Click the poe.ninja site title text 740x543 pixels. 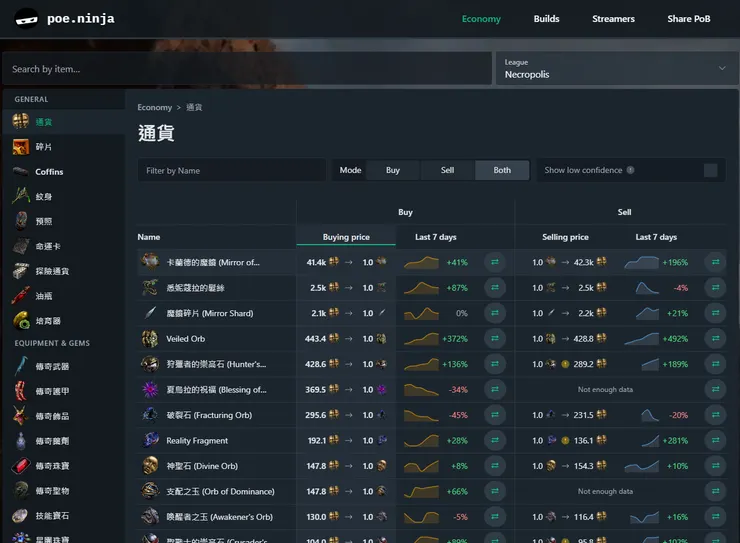pyautogui.click(x=81, y=19)
